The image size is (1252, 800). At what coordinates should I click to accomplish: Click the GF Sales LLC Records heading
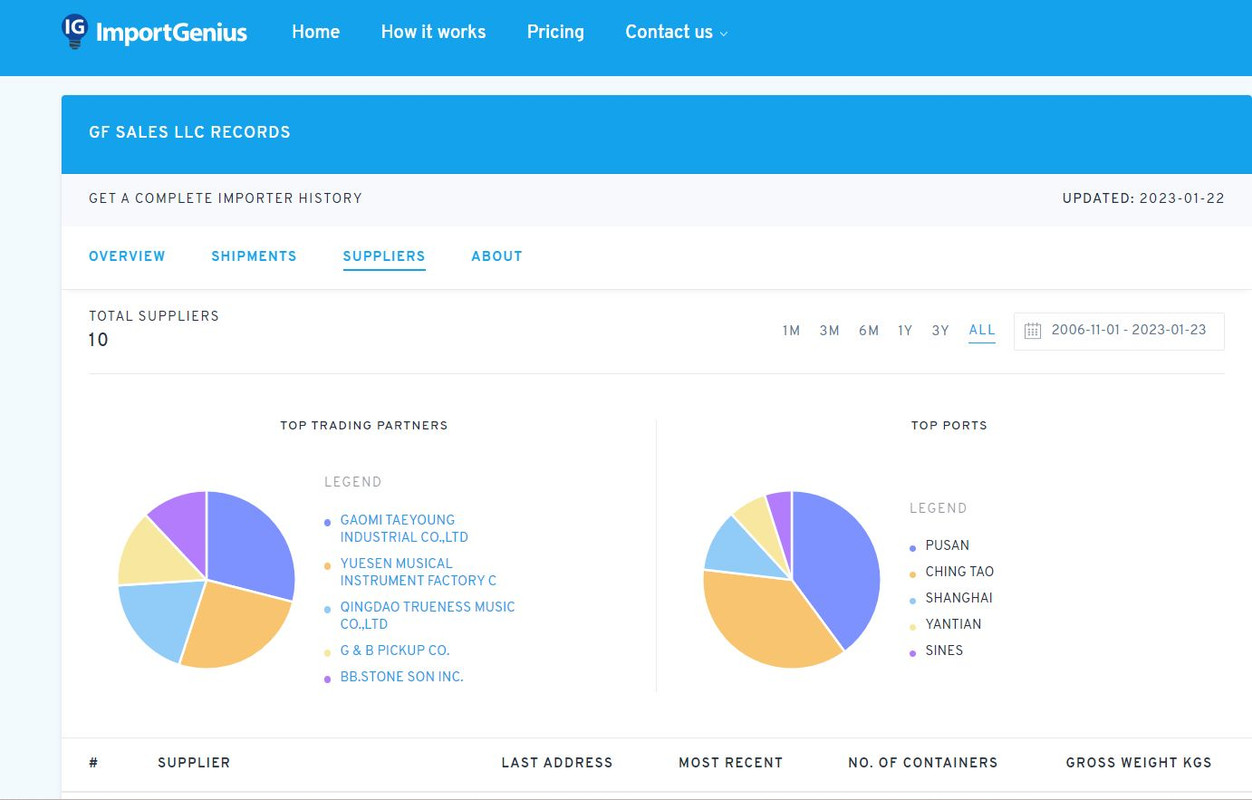(190, 132)
